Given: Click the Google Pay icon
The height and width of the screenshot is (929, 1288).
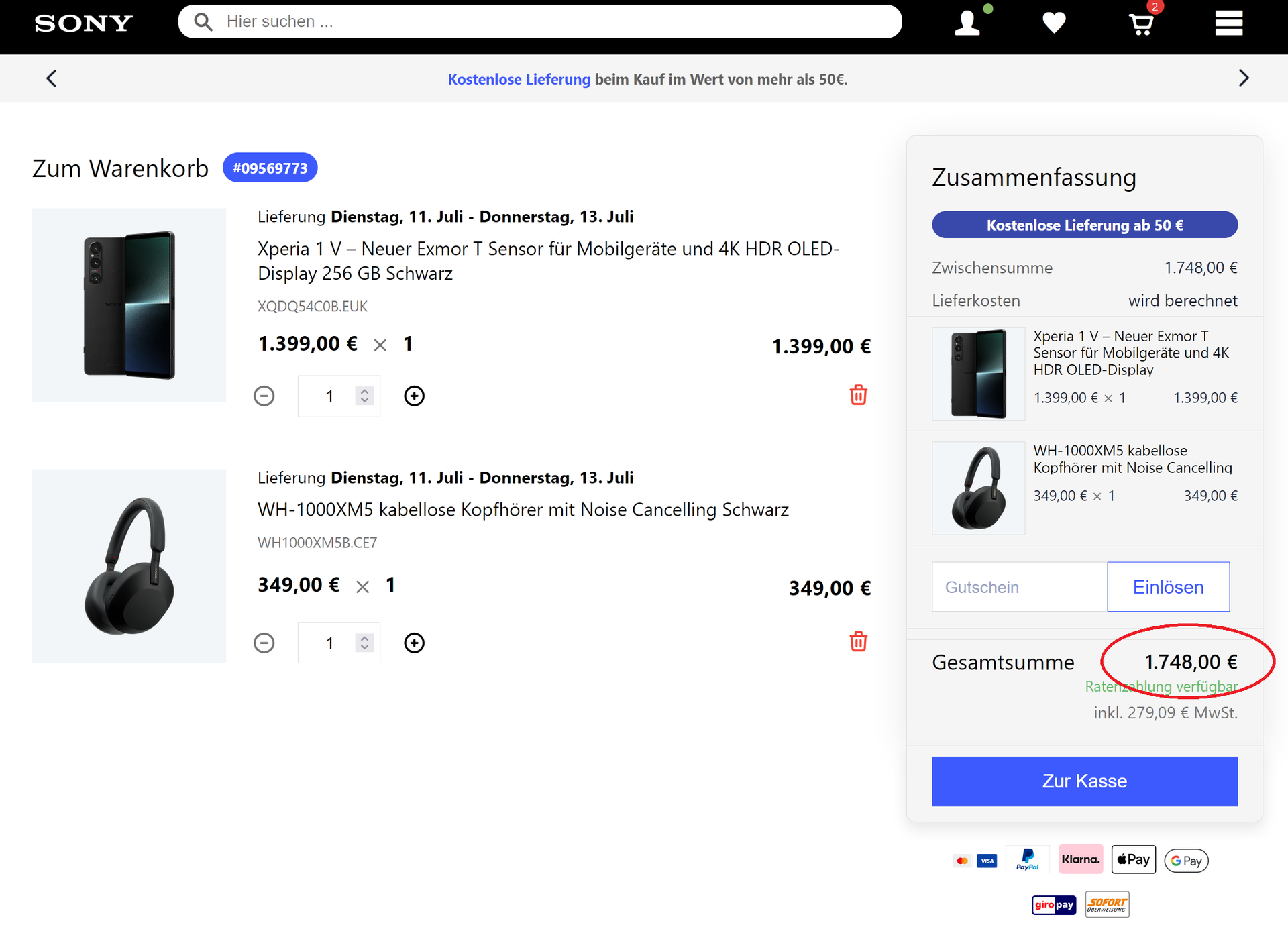Looking at the screenshot, I should tap(1186, 861).
